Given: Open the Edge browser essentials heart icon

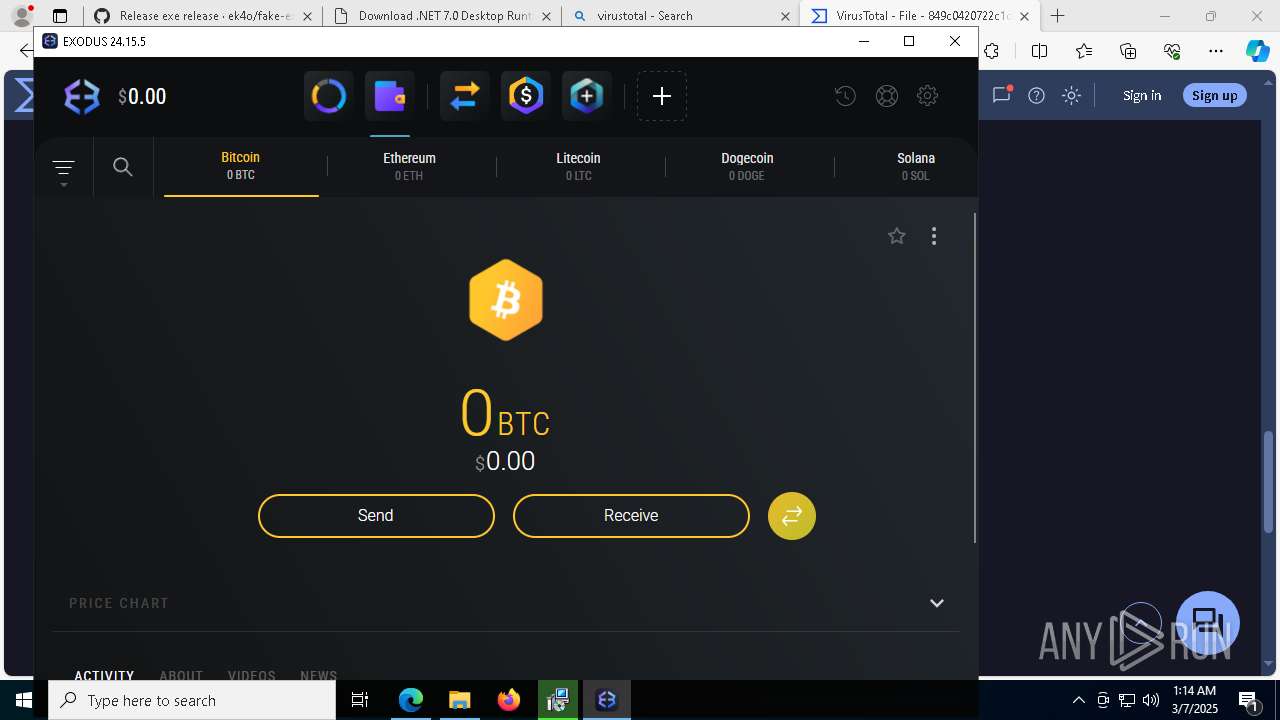Looking at the screenshot, I should click(1172, 51).
